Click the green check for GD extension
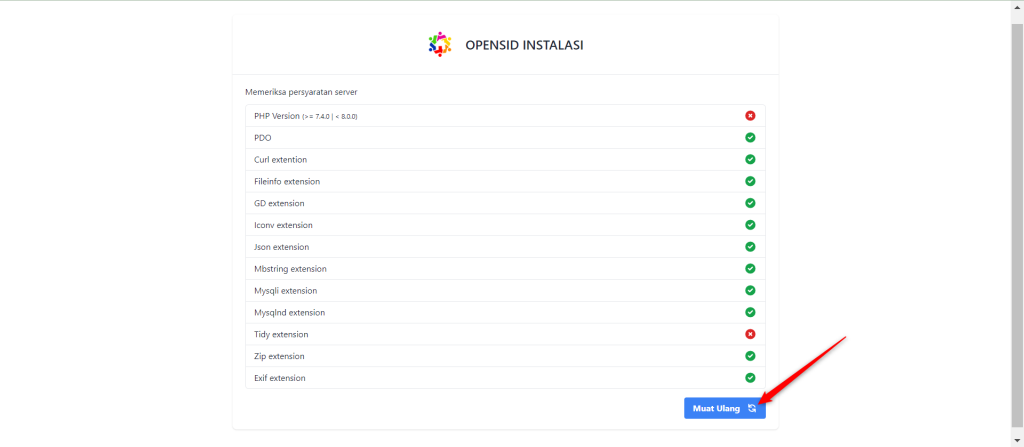 750,203
